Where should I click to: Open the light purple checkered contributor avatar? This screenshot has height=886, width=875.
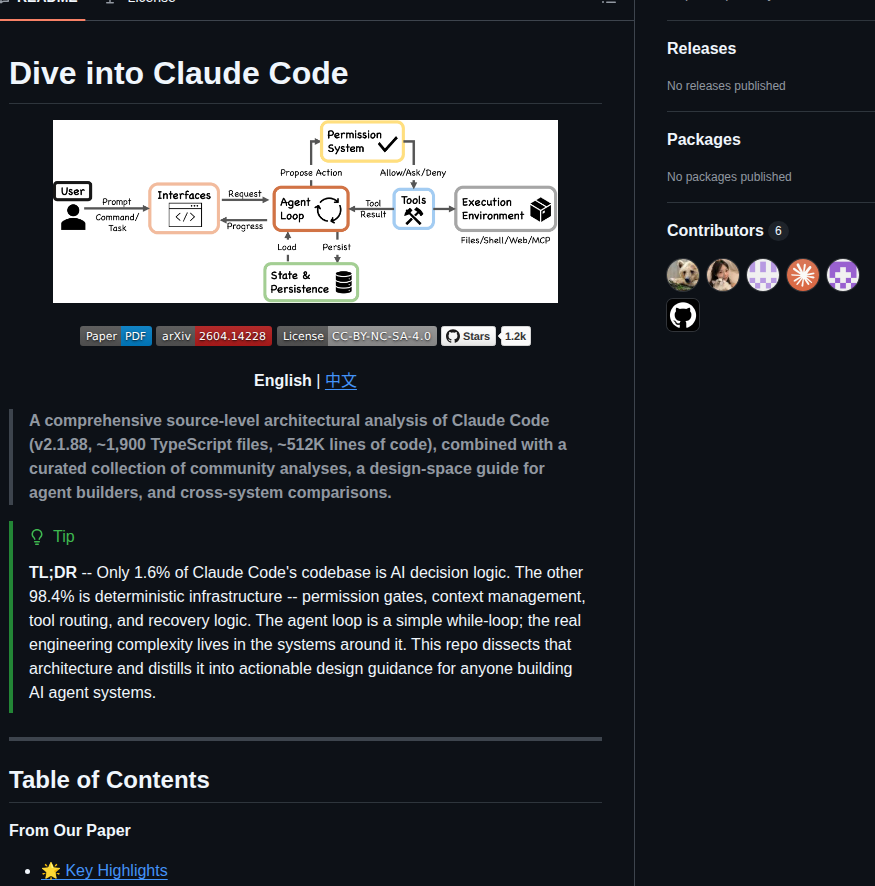point(763,275)
